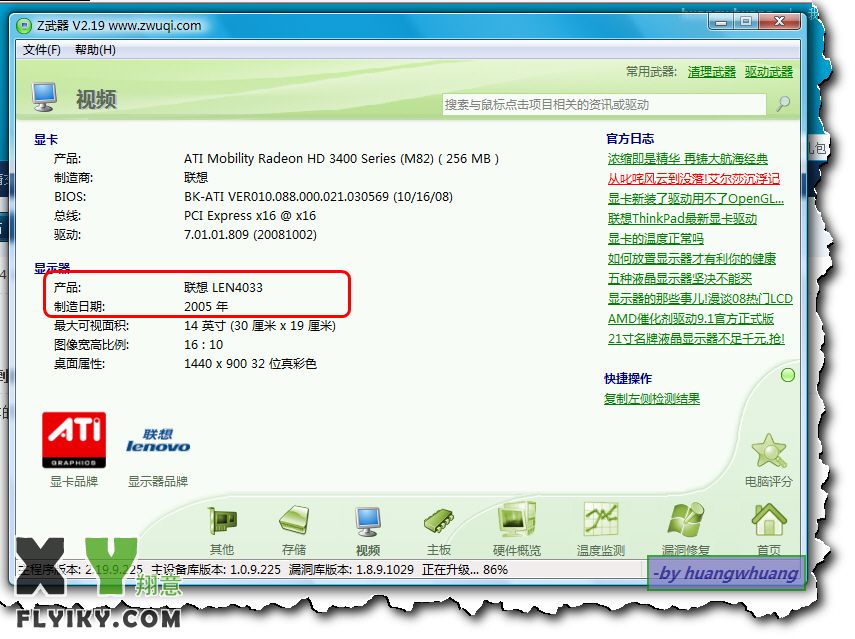Open 21寸名牌液晶显示器不足千元,抢! link
This screenshot has width=855, height=639.
696,339
